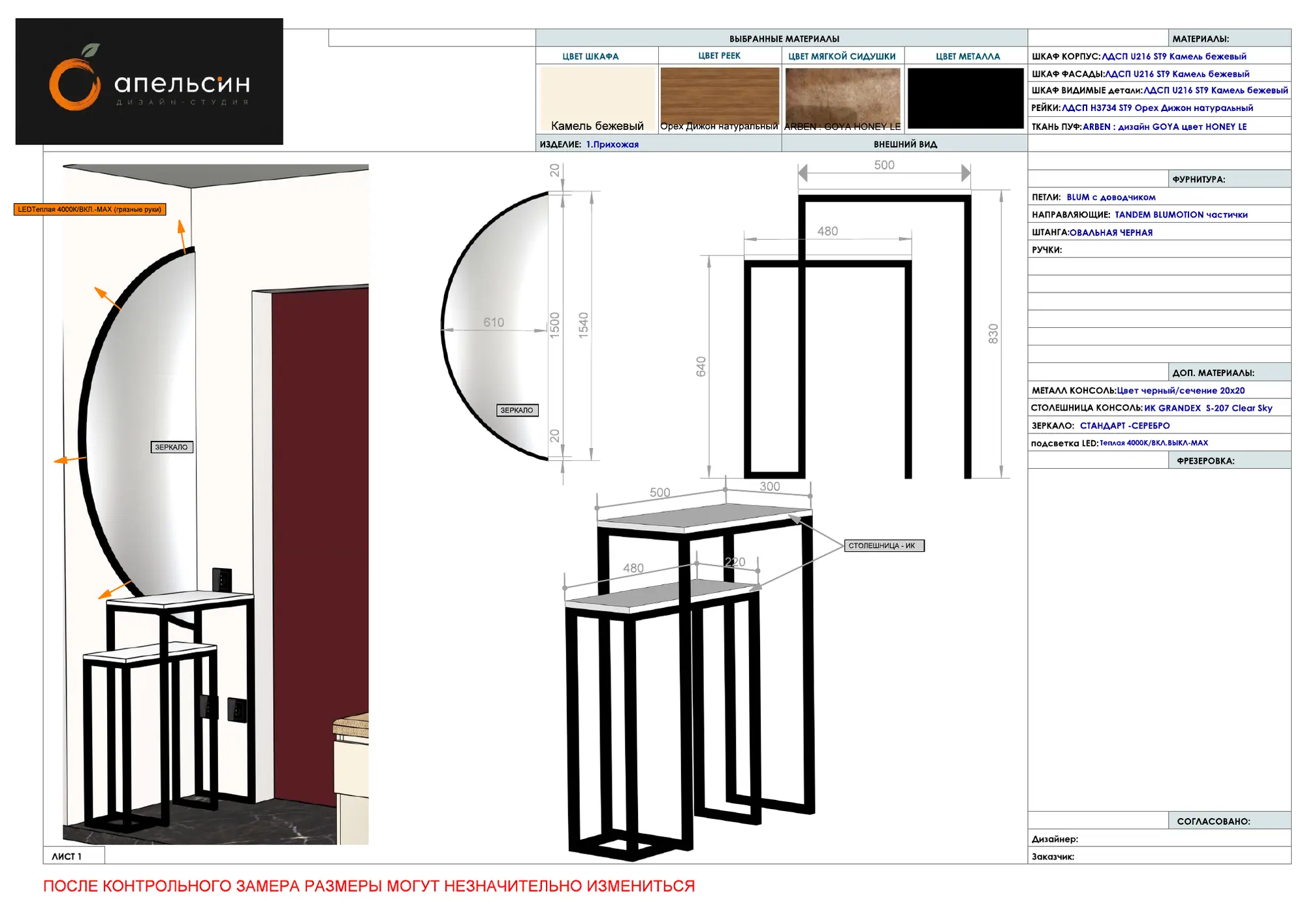Click the ЛИСТ 1 sheet label

click(74, 855)
